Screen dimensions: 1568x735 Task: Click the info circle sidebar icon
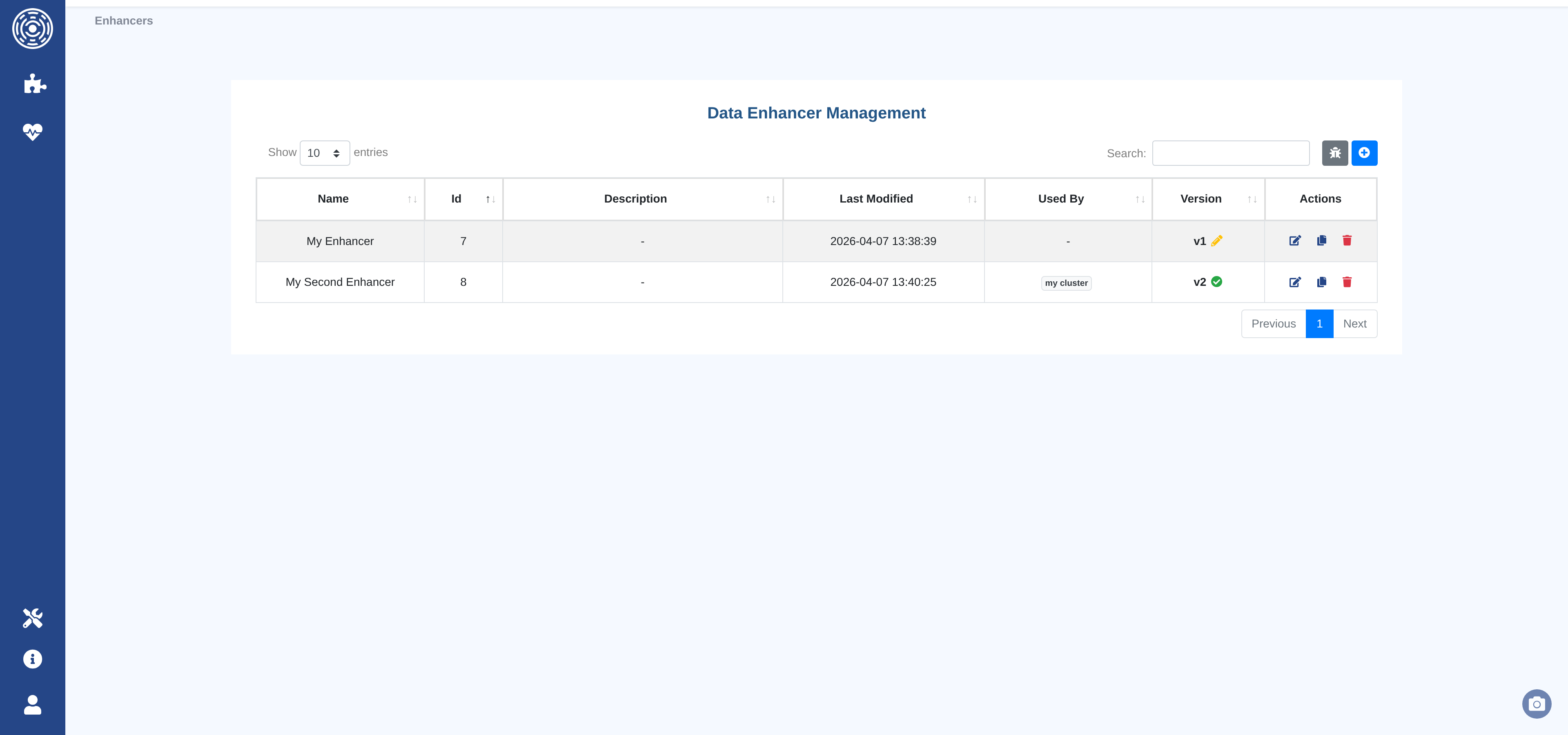[32, 659]
